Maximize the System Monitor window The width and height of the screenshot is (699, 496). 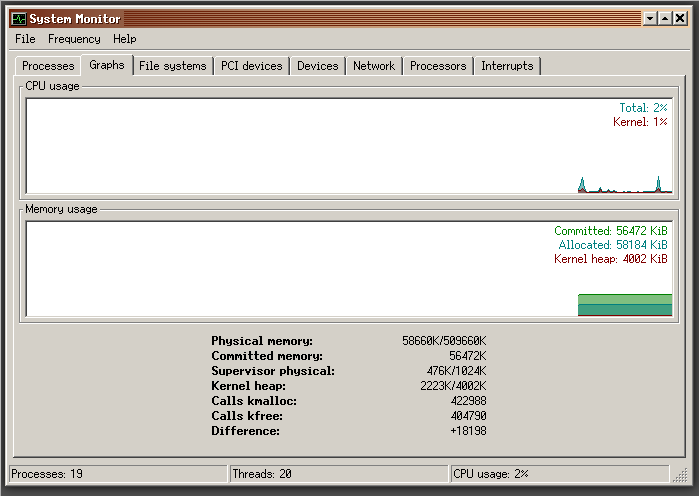coord(665,19)
